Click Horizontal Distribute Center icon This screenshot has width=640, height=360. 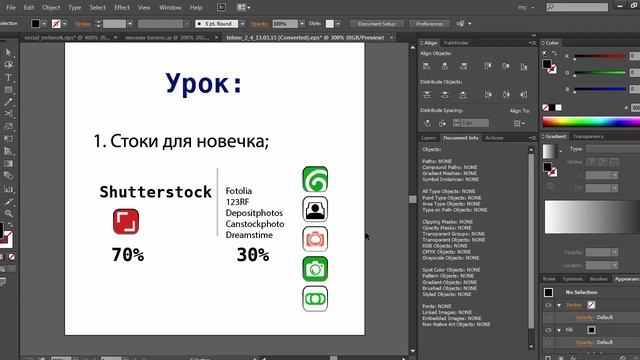(x=506, y=95)
